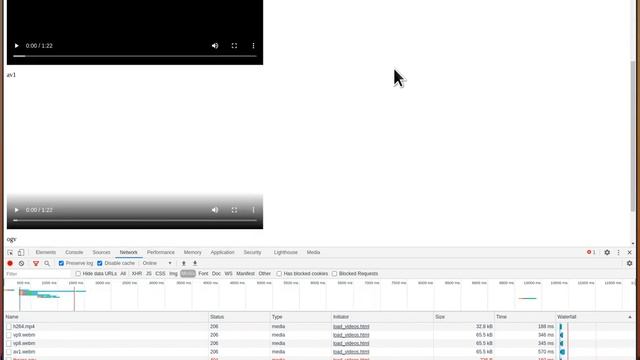Screen dimensions: 640x360
Task: Open the DevTools customize three-dot menu
Action: click(x=618, y=253)
